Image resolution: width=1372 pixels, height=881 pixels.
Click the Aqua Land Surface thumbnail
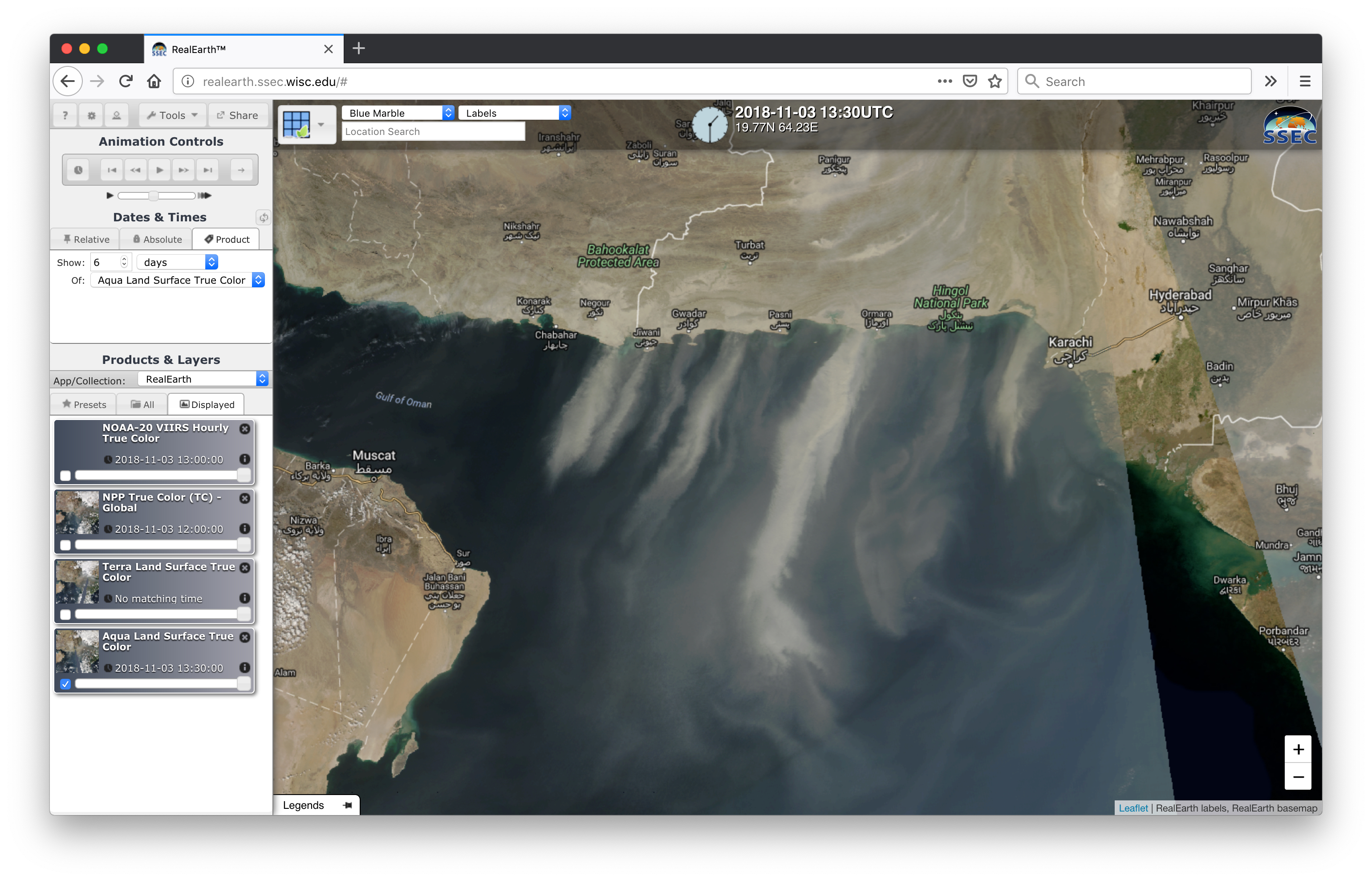[77, 652]
